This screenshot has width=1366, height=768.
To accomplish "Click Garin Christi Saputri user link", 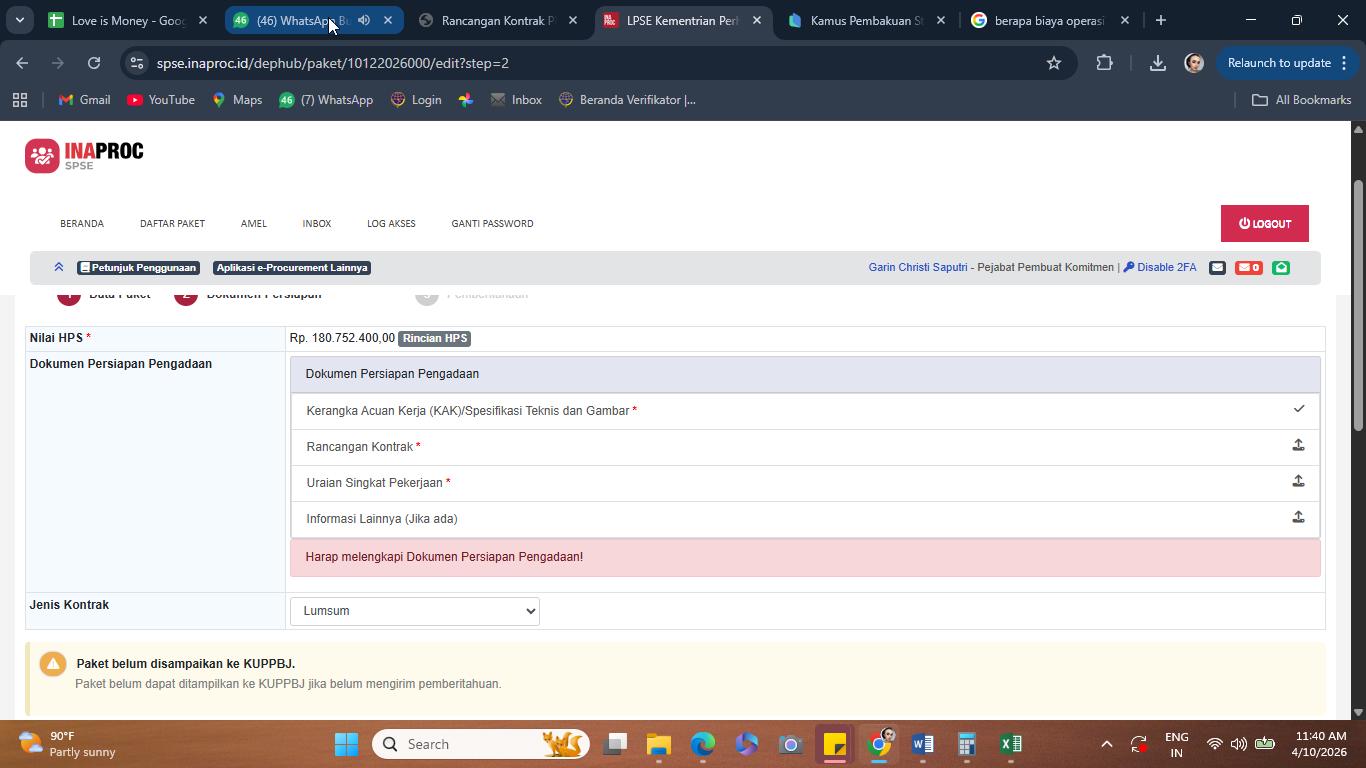I will coord(918,267).
